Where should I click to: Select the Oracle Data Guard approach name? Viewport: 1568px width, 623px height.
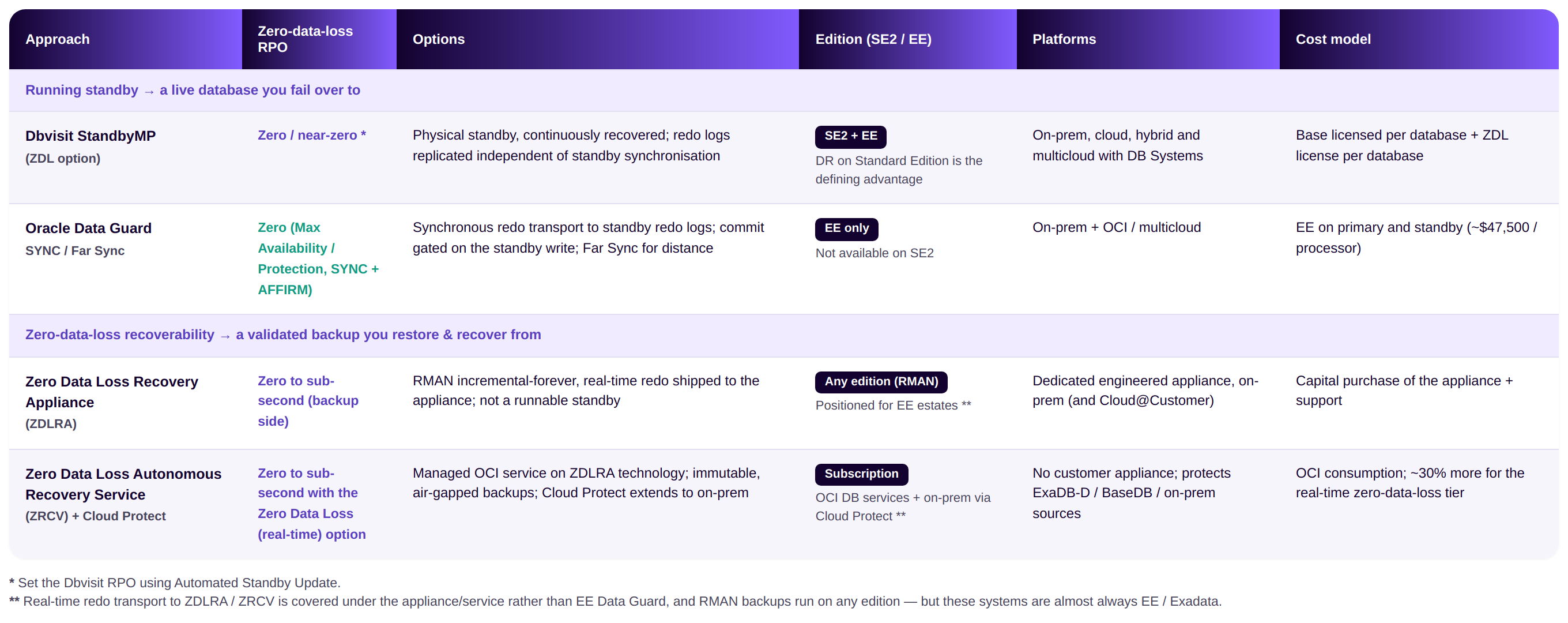[x=88, y=228]
